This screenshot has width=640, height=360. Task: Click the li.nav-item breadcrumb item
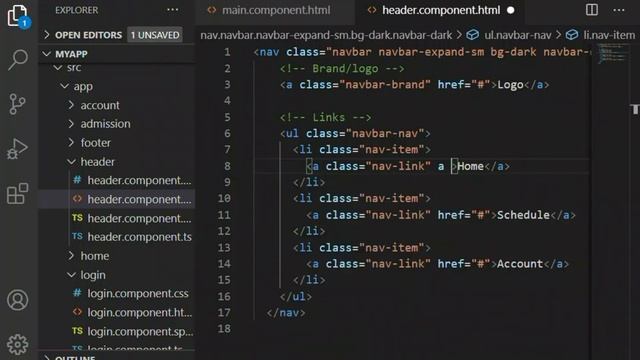coord(609,35)
